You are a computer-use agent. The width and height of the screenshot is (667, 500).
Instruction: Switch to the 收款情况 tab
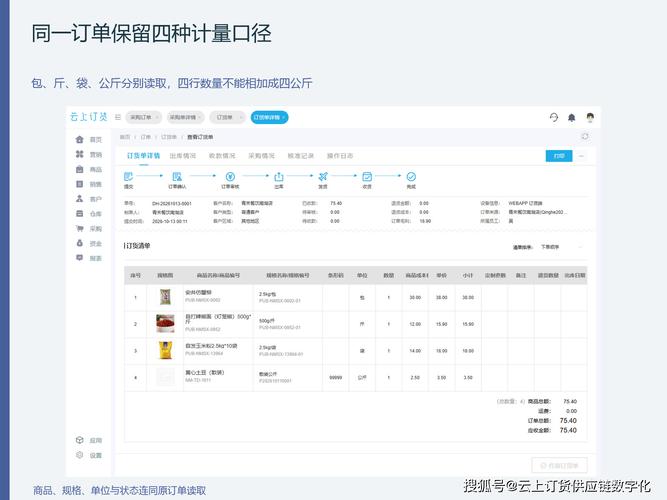222,156
